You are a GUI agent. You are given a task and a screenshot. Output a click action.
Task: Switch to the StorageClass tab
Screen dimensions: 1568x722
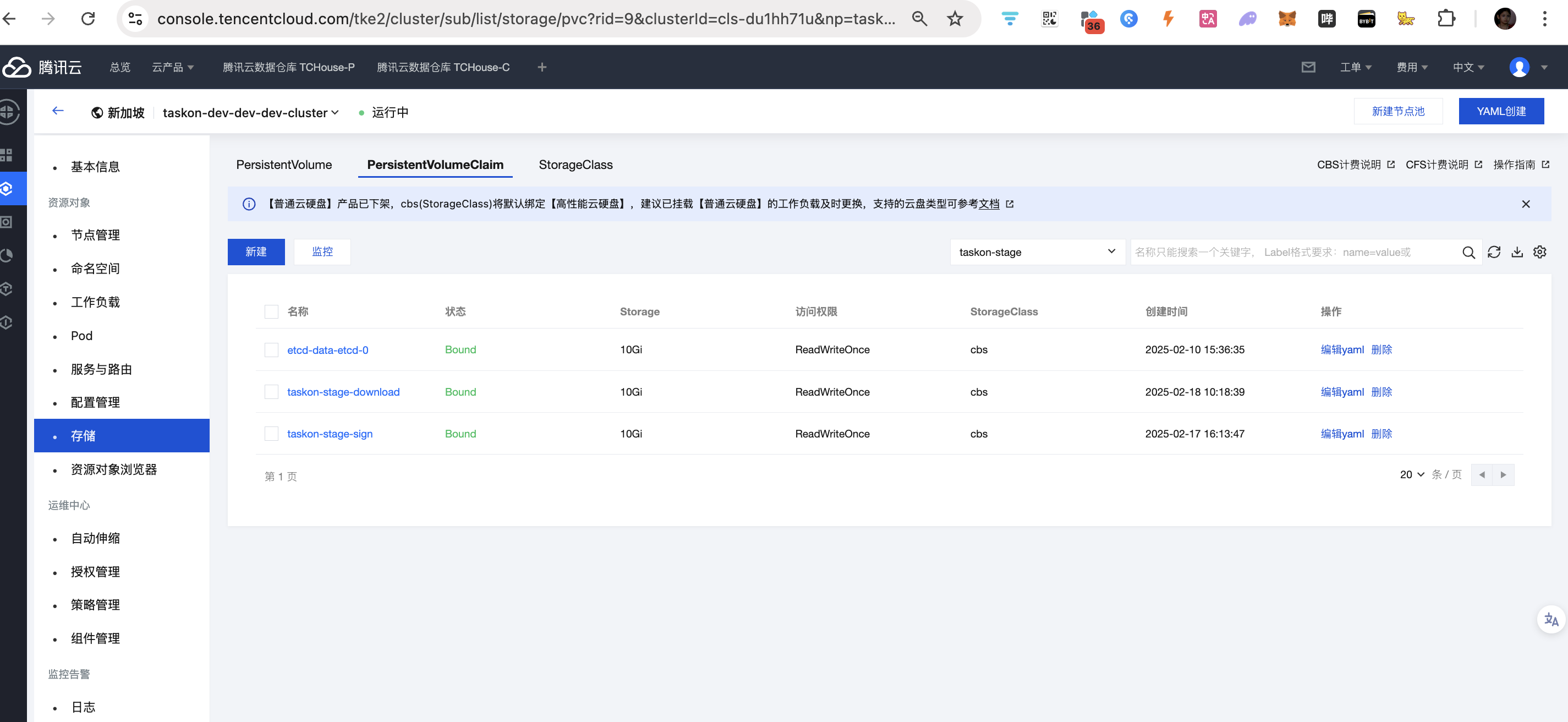click(575, 165)
